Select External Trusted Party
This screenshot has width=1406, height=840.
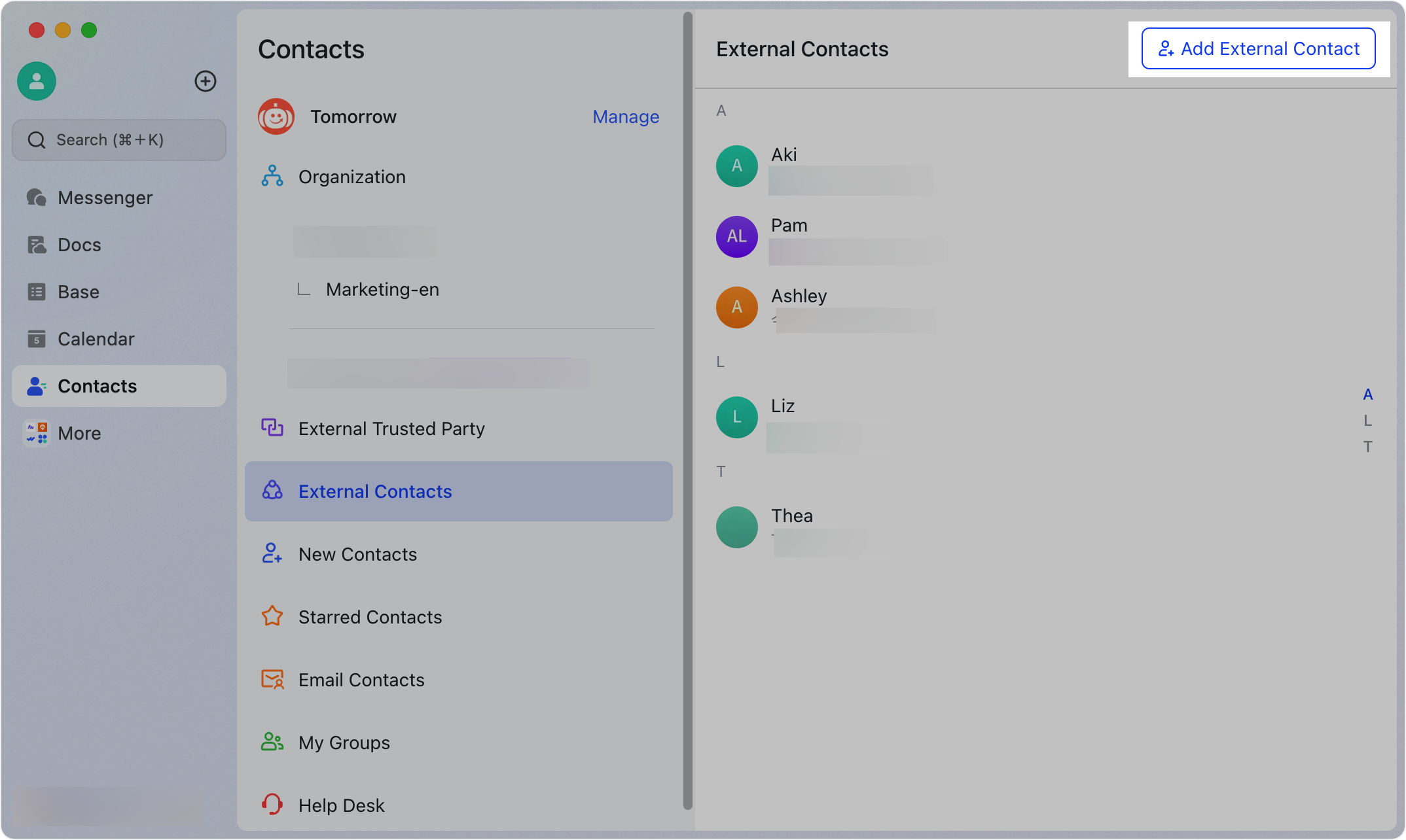[x=391, y=429]
